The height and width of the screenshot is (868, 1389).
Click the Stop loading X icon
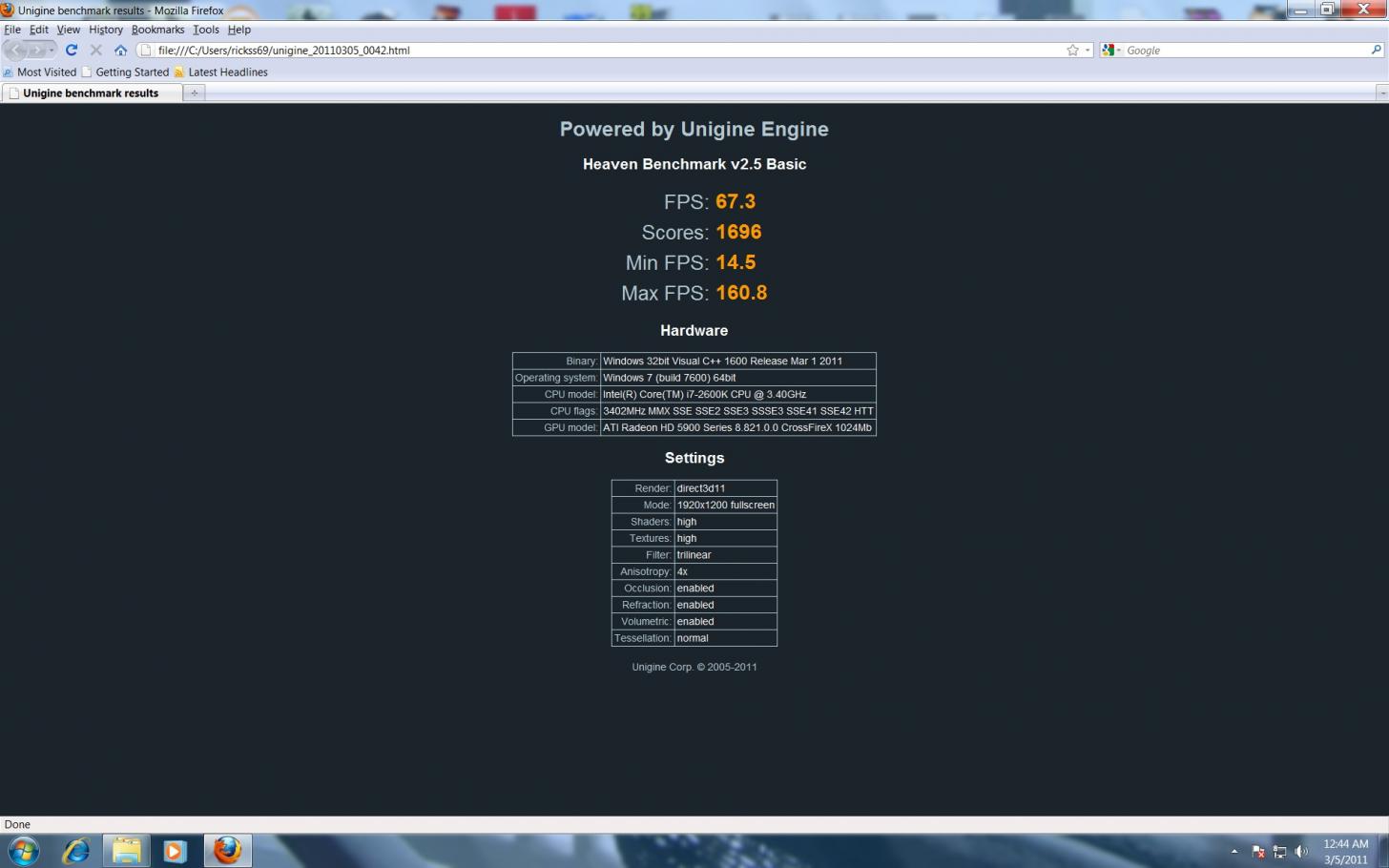(96, 50)
